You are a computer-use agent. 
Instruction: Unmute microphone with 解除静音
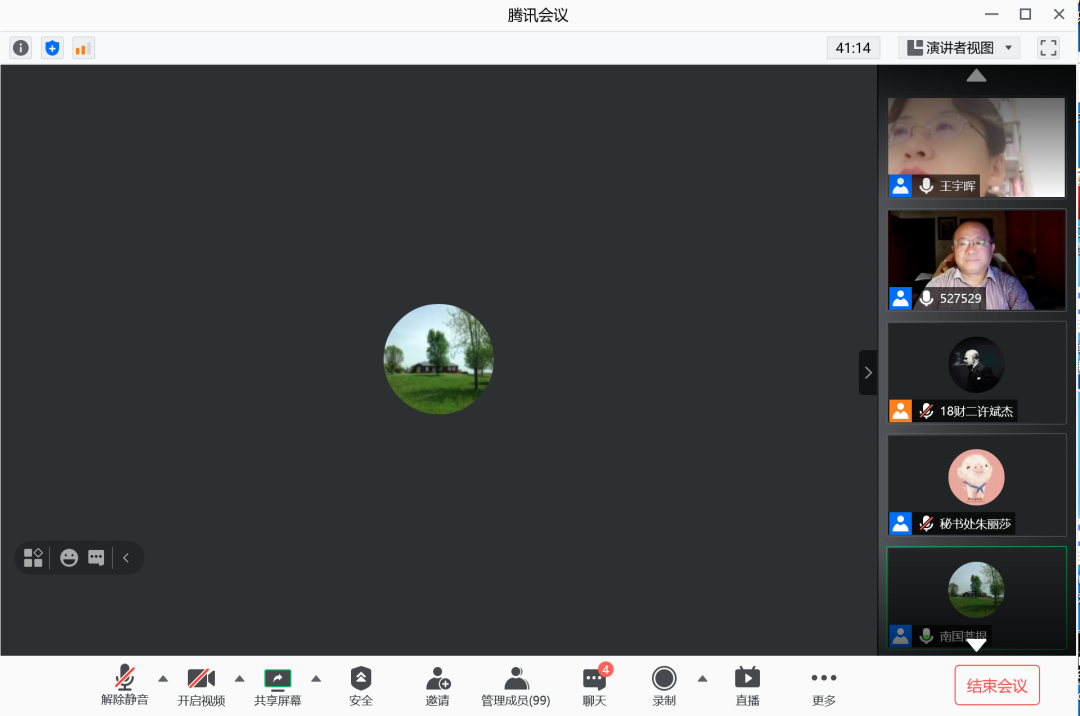125,686
